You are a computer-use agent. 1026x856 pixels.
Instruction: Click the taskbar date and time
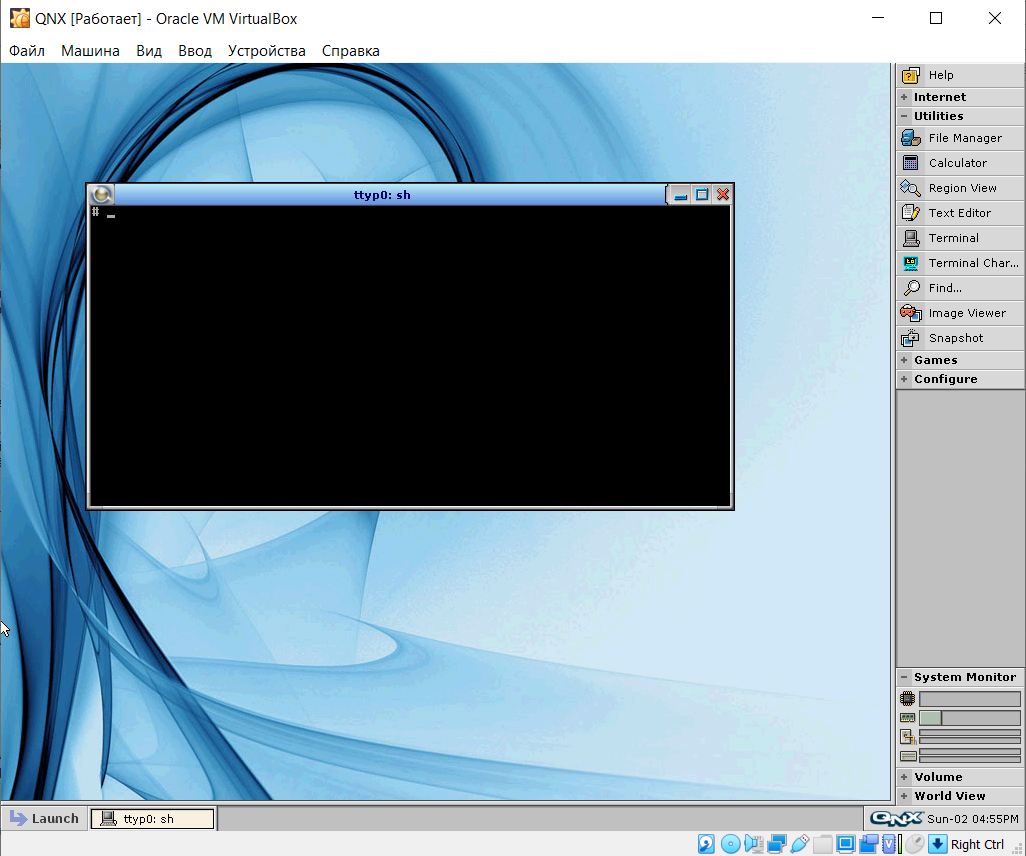click(973, 819)
